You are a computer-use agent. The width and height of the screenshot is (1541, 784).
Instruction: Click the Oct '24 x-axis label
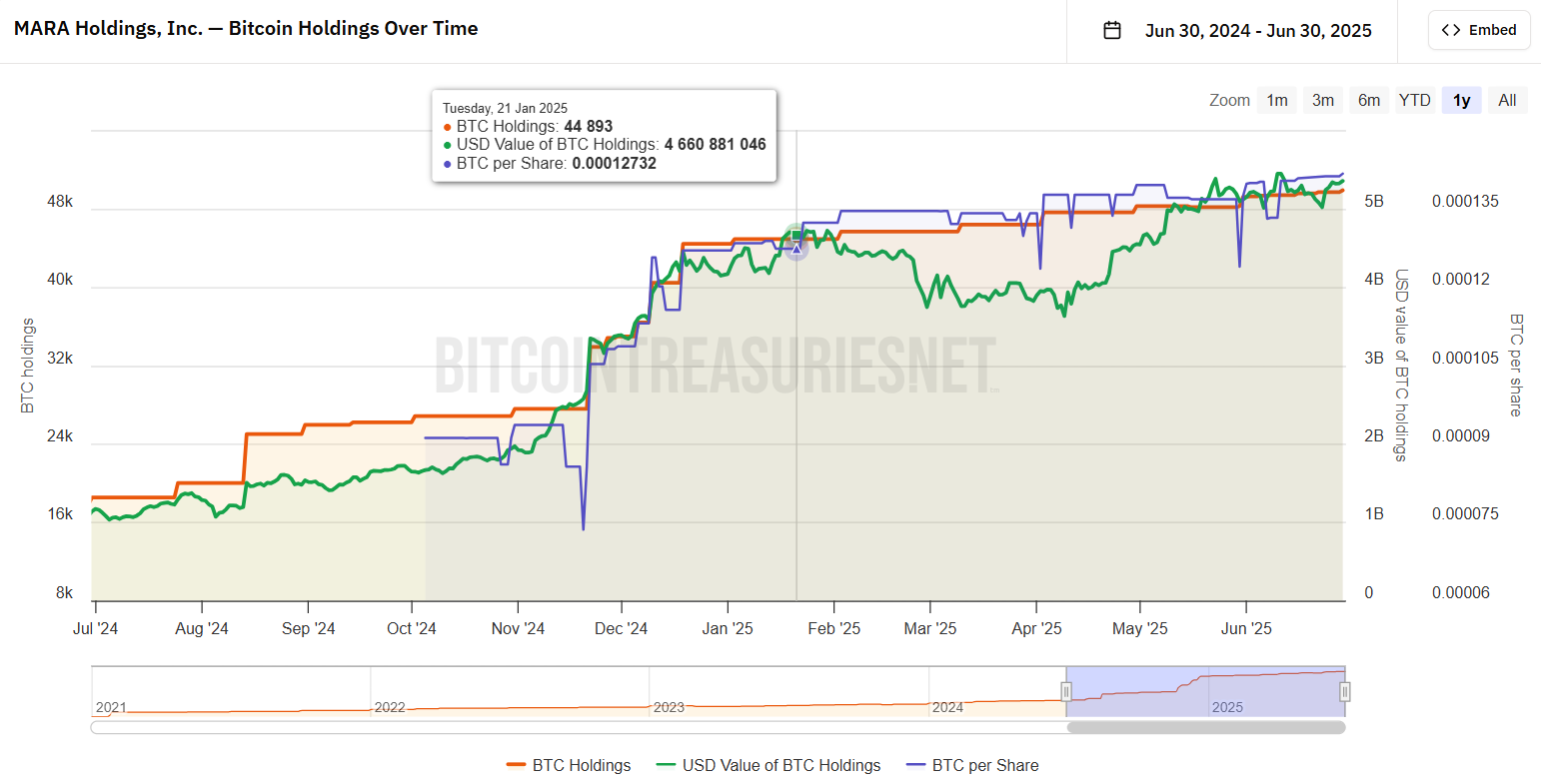point(412,628)
